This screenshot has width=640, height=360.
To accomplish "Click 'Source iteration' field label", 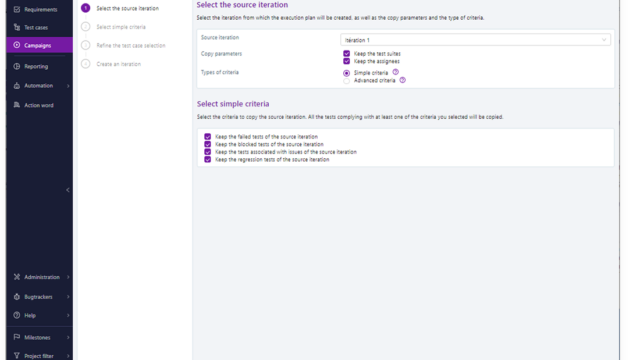I will [x=220, y=37].
